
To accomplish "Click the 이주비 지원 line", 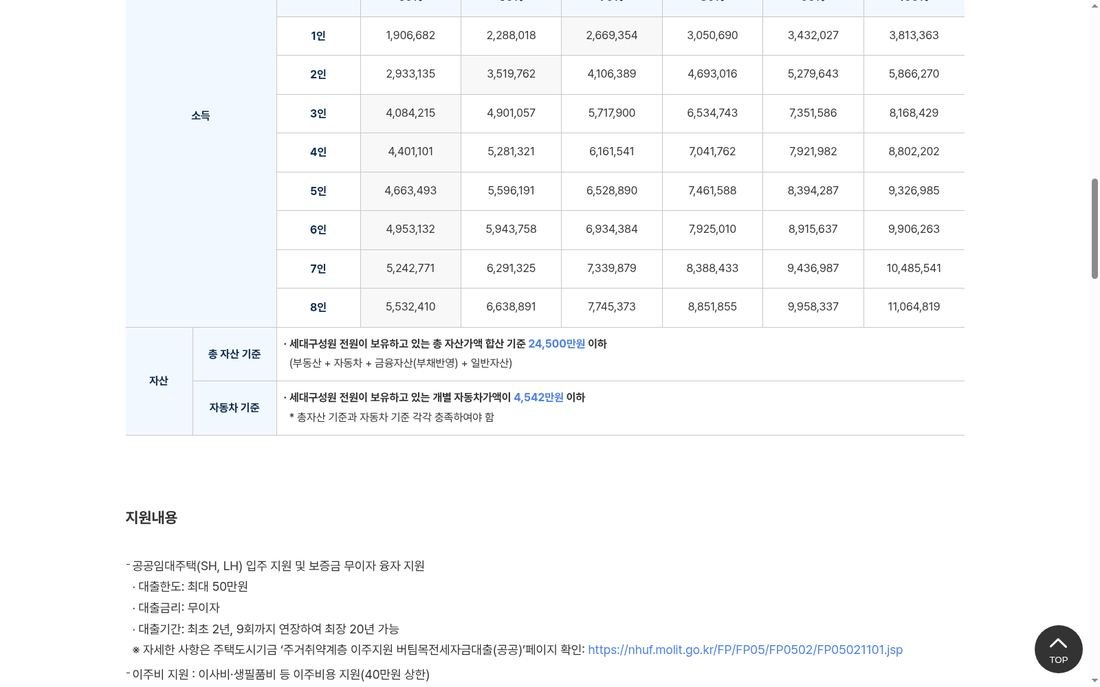I will coord(278,674).
